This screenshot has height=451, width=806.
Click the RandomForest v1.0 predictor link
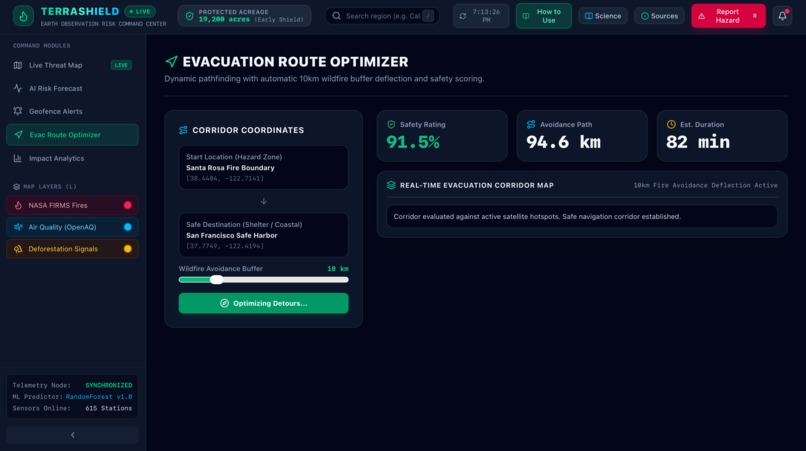(x=99, y=397)
